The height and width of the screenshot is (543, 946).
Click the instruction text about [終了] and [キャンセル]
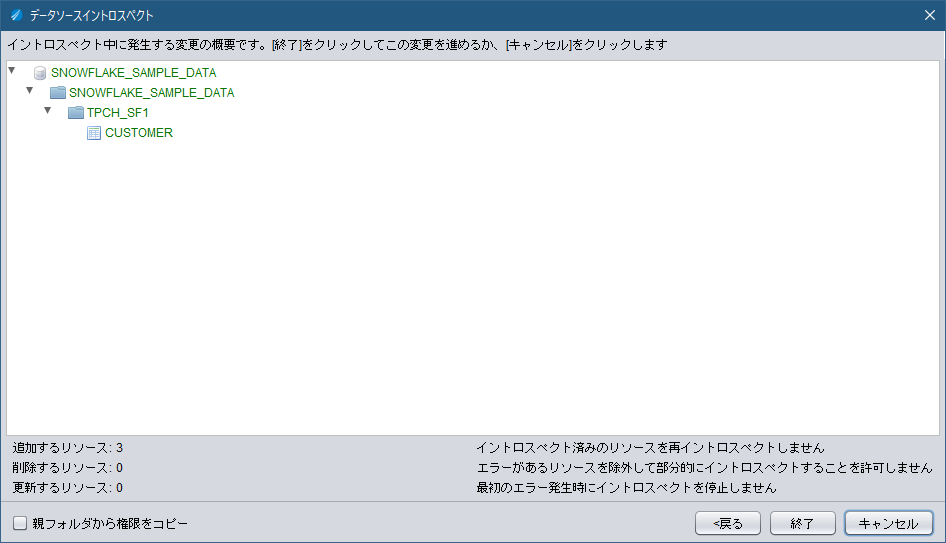337,45
